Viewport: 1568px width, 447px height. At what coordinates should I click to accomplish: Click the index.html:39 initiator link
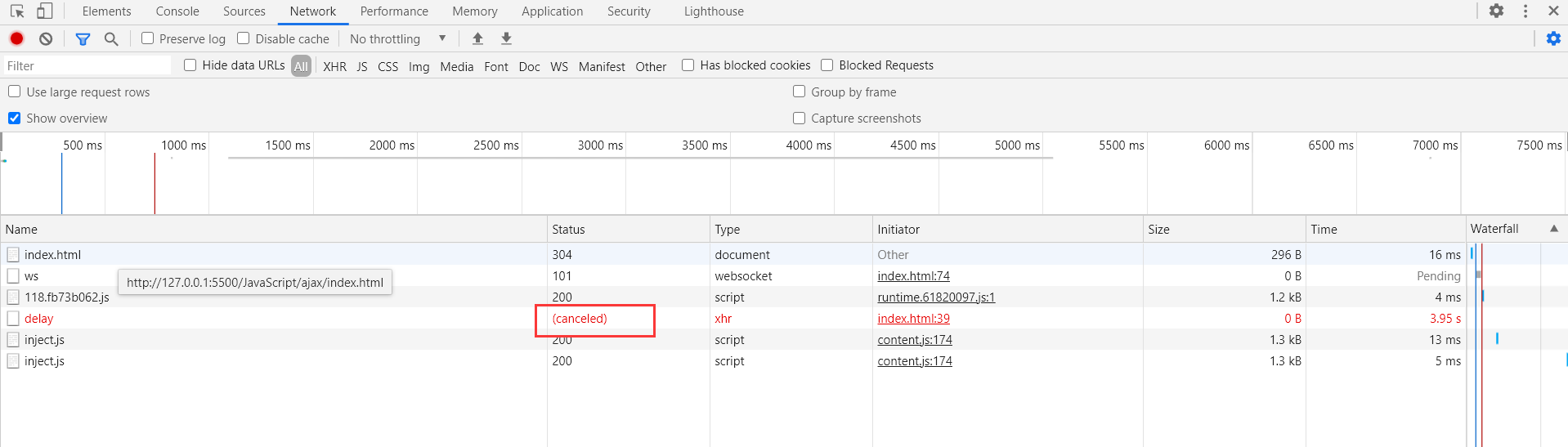click(913, 319)
